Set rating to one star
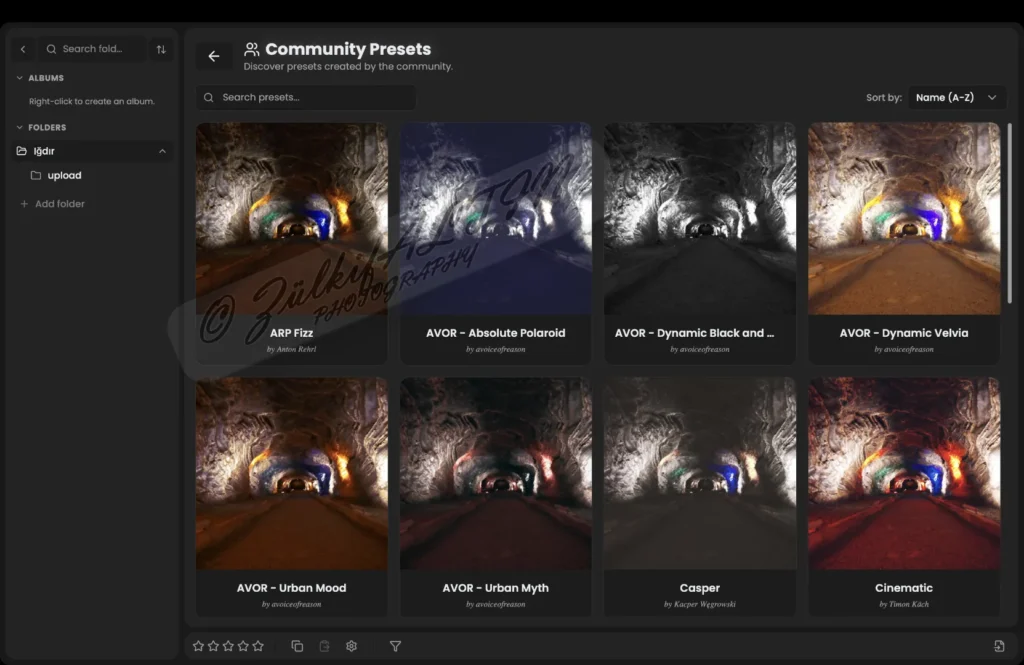The height and width of the screenshot is (665, 1024). (x=199, y=646)
